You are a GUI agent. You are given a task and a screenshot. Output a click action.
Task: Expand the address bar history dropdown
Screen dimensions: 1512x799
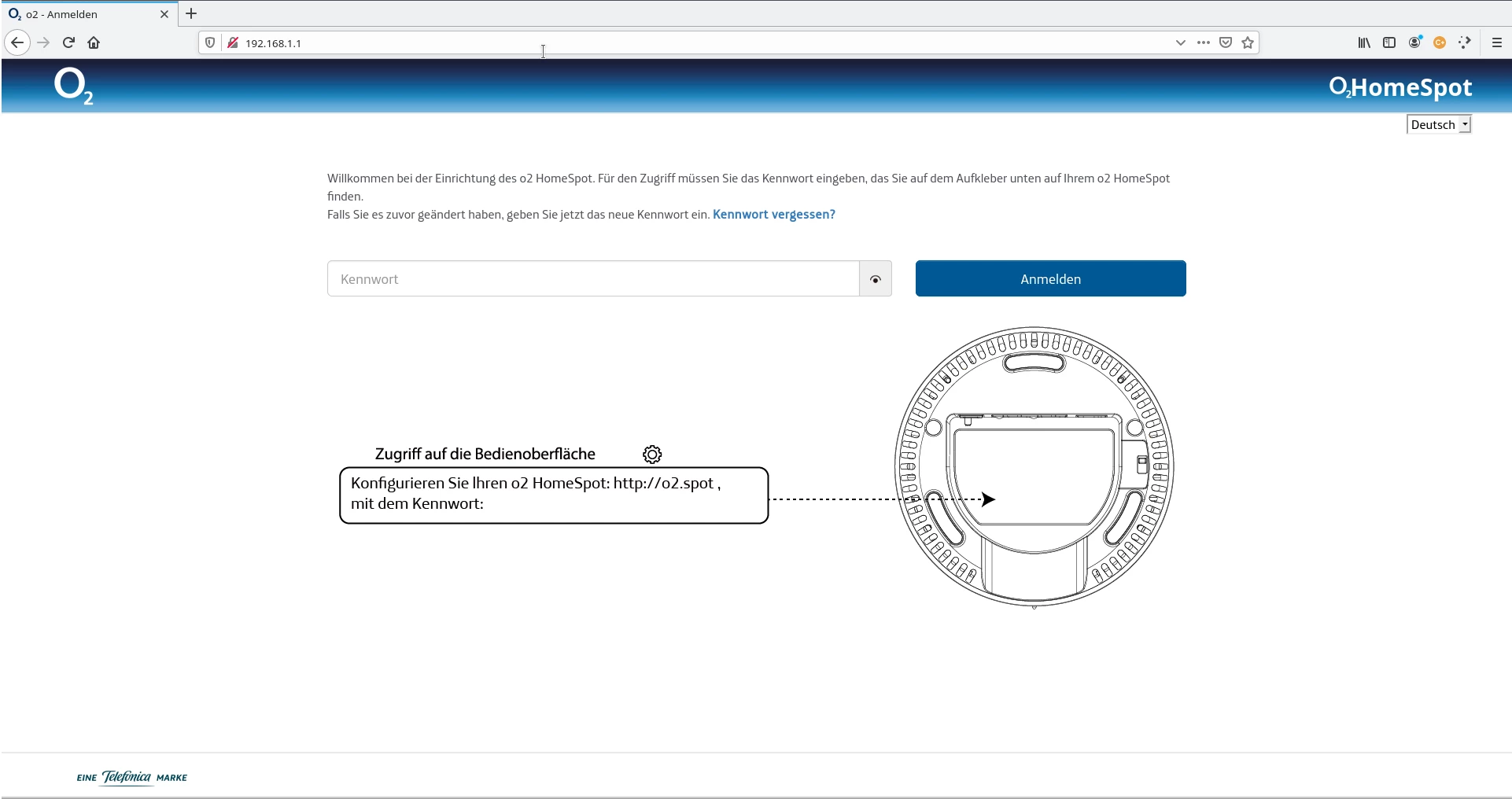pos(1180,42)
